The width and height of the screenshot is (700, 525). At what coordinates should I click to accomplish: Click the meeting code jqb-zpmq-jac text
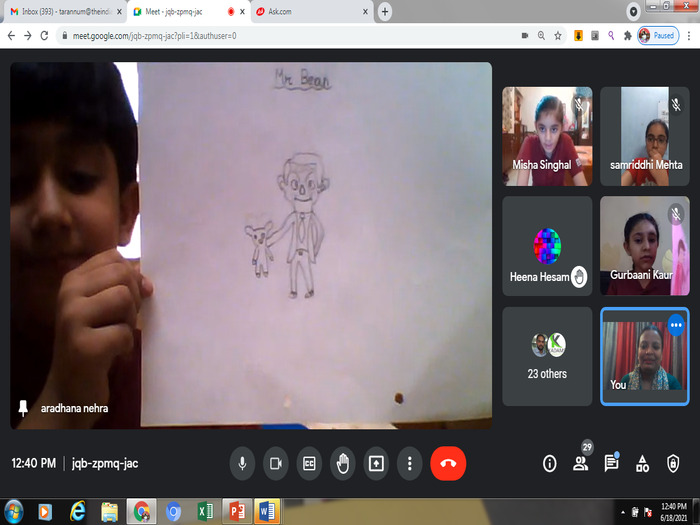(x=105, y=463)
